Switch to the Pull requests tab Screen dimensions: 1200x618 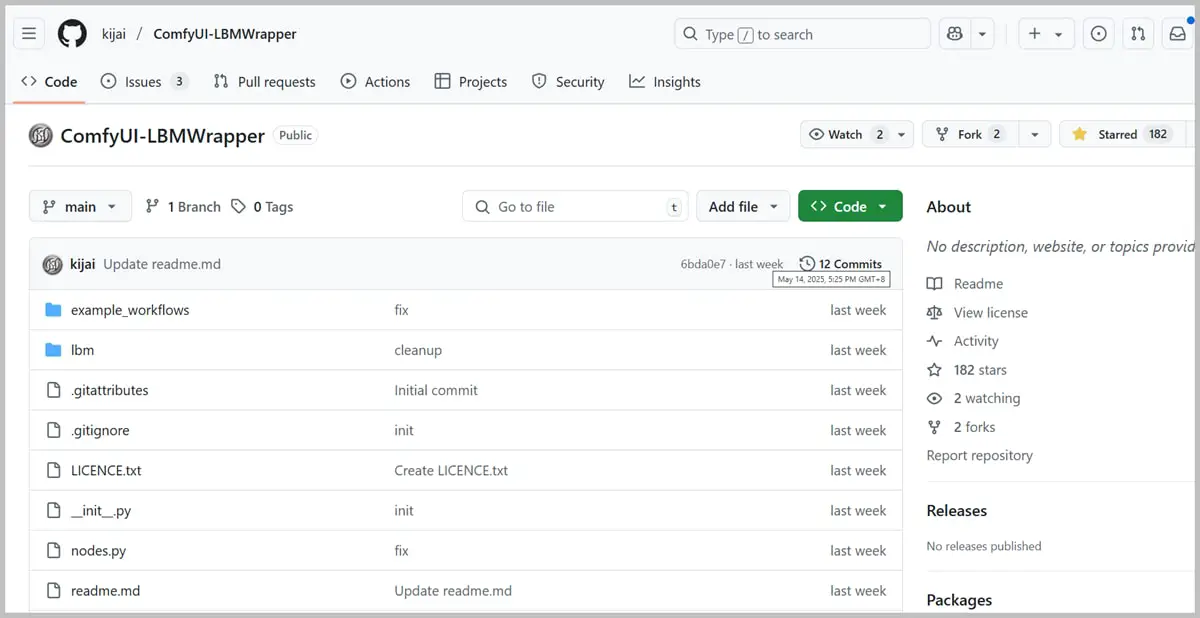[265, 82]
